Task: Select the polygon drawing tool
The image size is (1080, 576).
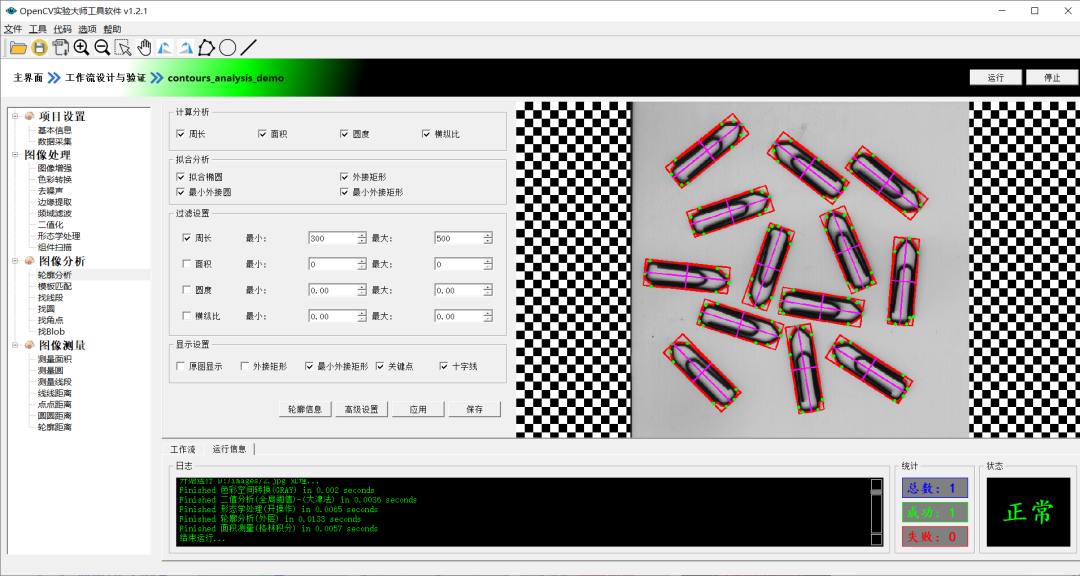Action: tap(206, 48)
